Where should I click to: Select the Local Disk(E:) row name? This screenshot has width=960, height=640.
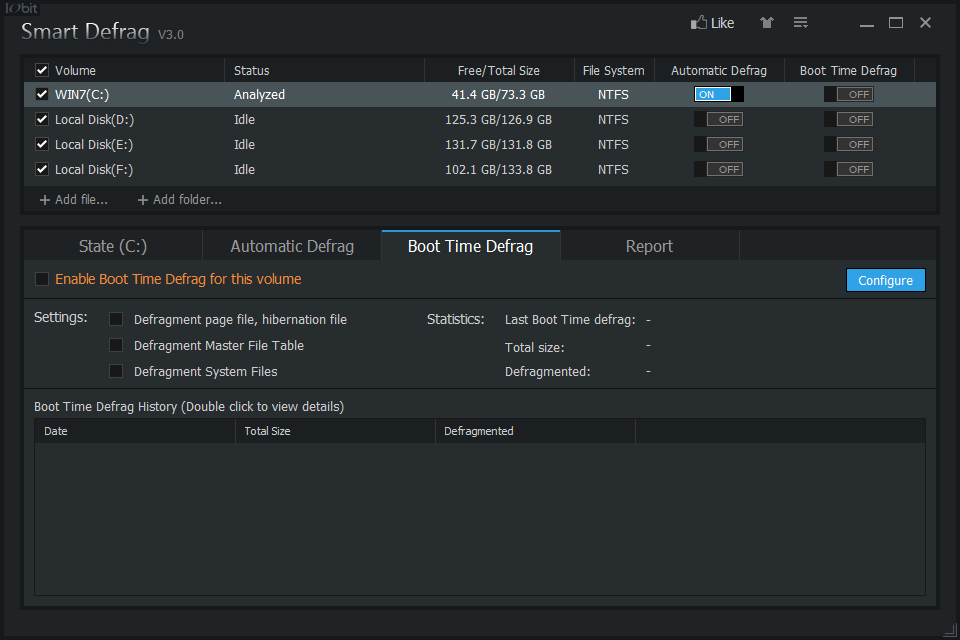point(94,145)
